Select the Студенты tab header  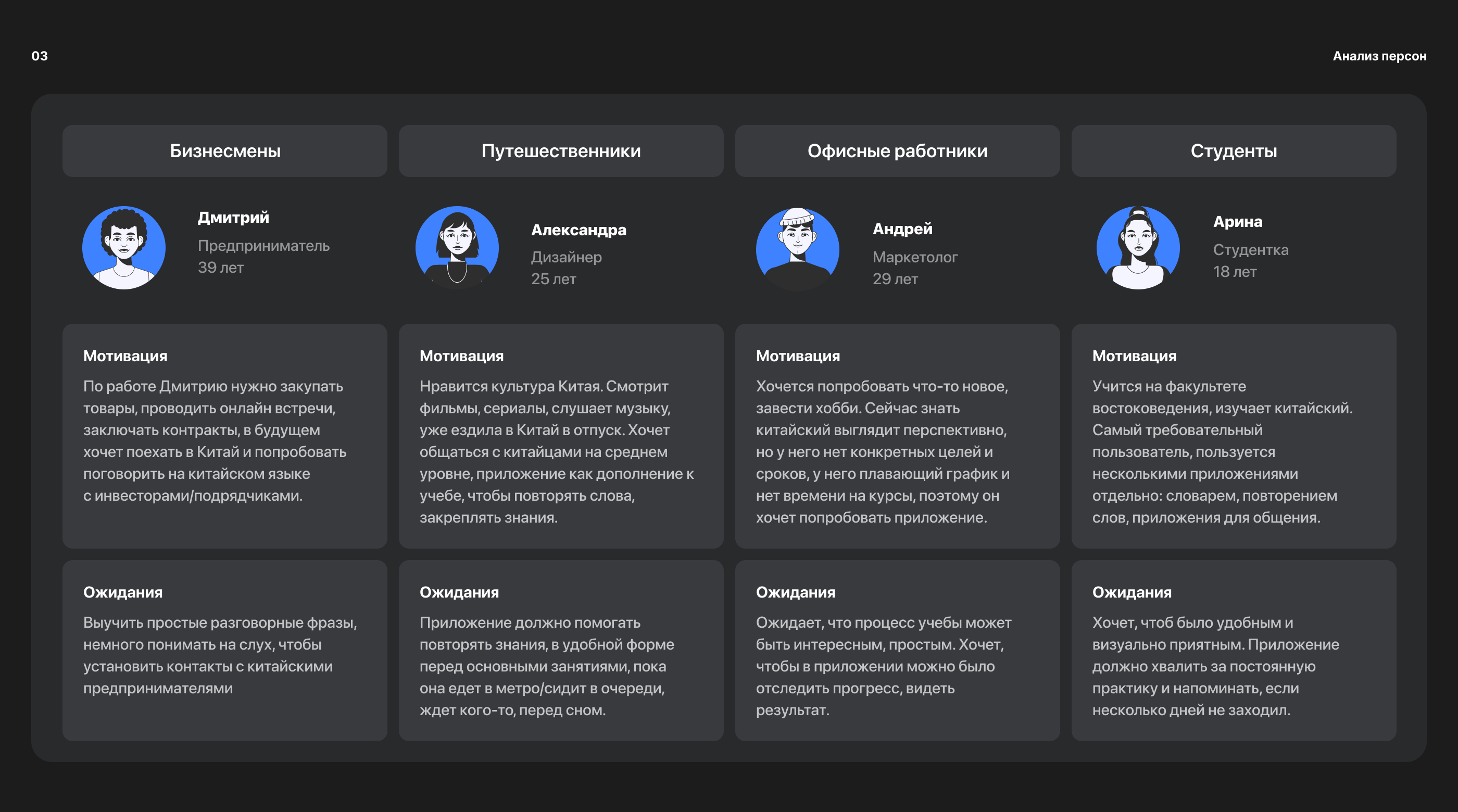(1233, 151)
